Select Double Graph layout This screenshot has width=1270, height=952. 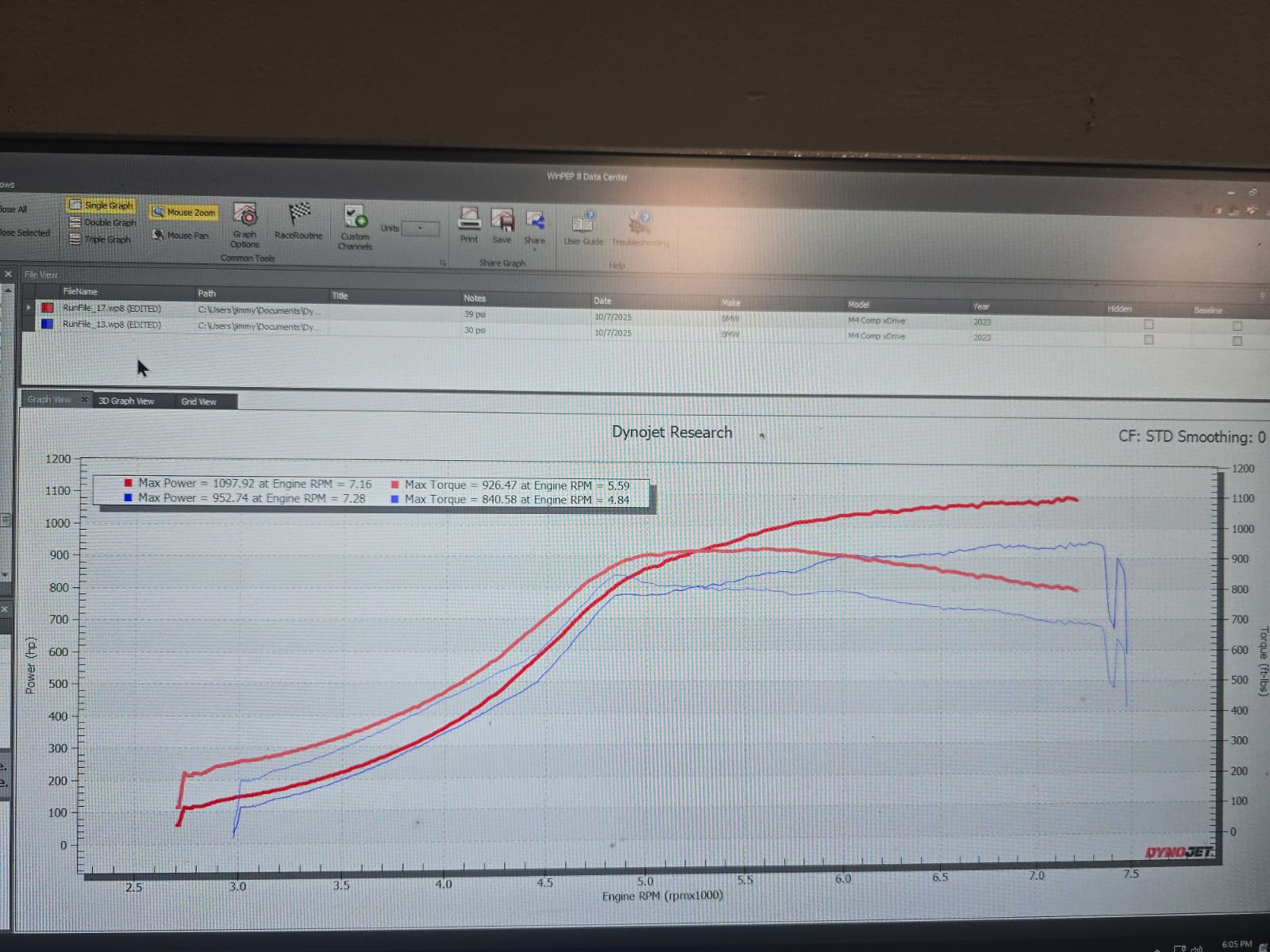click(x=102, y=222)
